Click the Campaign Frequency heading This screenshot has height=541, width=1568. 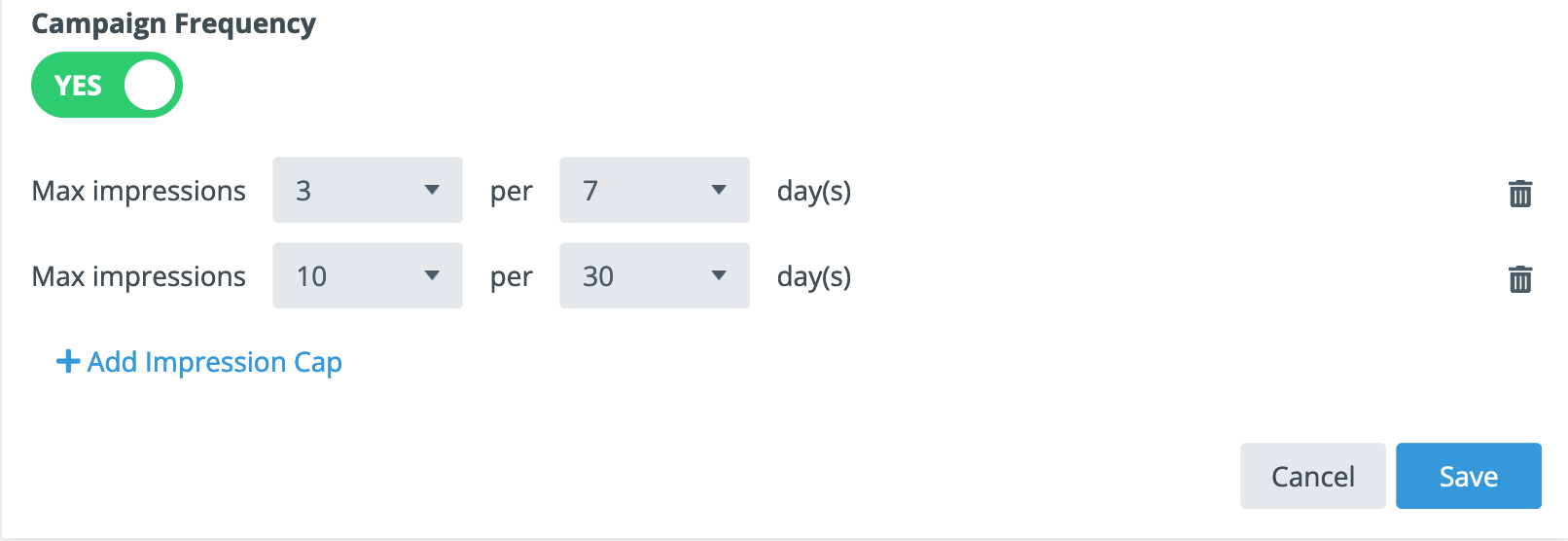(x=174, y=23)
